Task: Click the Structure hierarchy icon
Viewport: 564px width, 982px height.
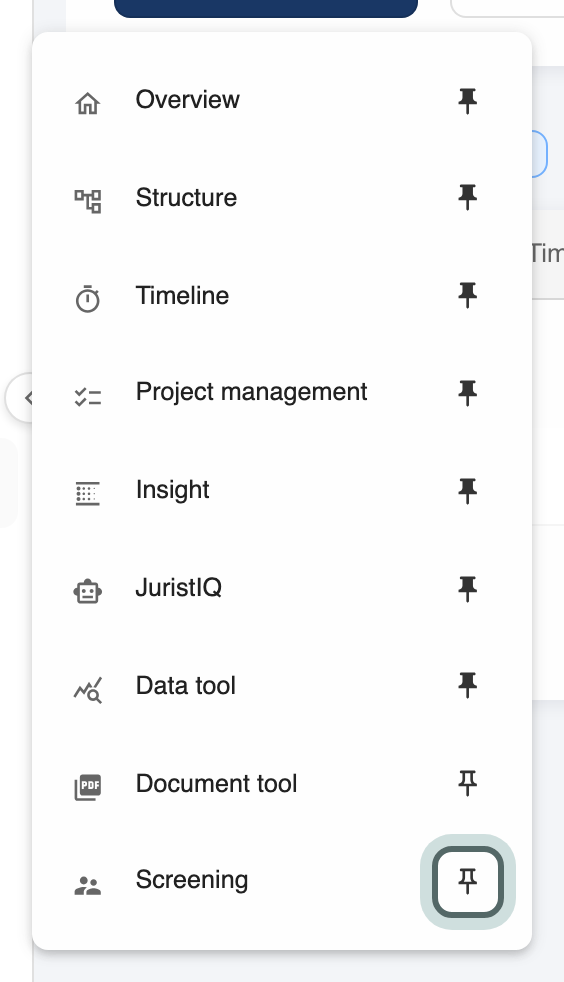Action: tap(88, 201)
